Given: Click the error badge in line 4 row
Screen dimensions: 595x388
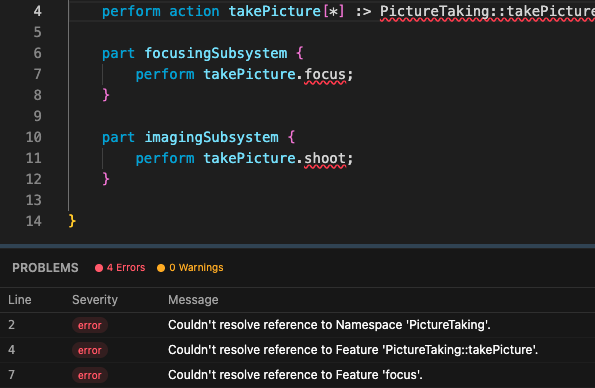Looking at the screenshot, I should coord(90,350).
